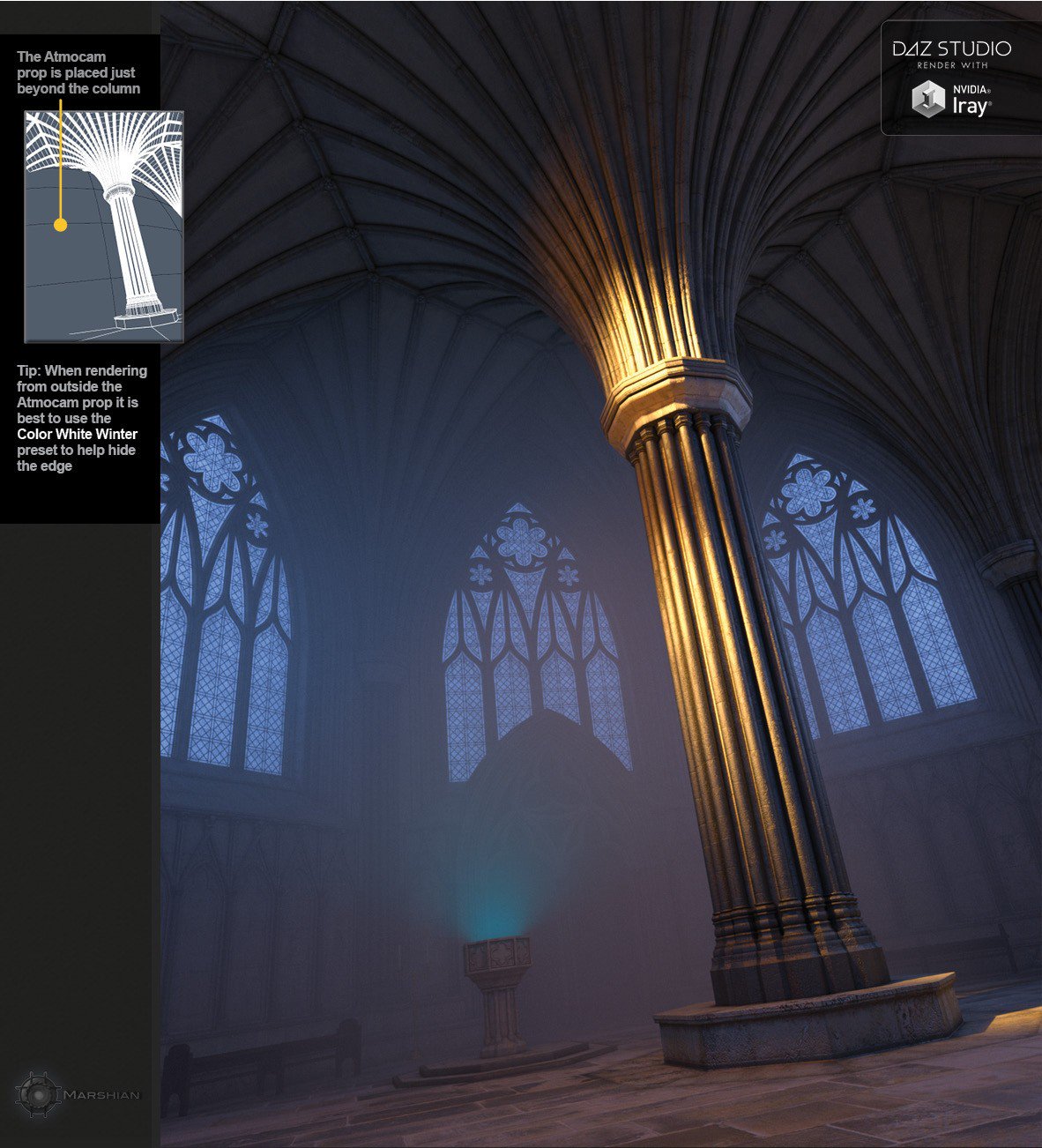Click the Marshian name text
Screen dimensions: 1042x1148
click(100, 1095)
